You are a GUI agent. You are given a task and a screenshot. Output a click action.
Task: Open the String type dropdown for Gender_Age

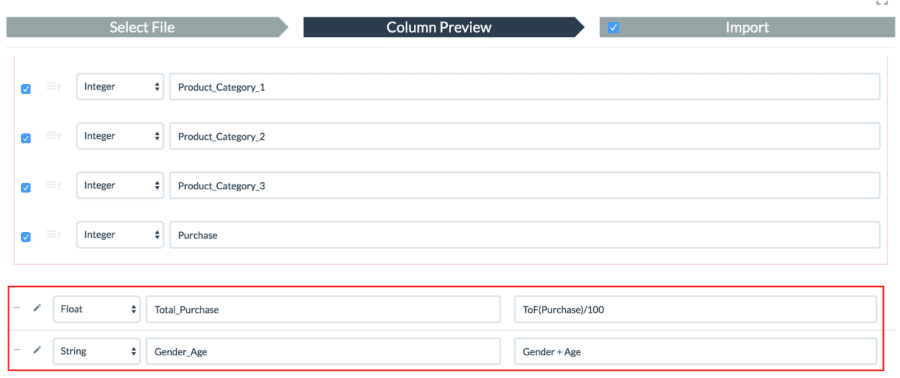tap(96, 352)
